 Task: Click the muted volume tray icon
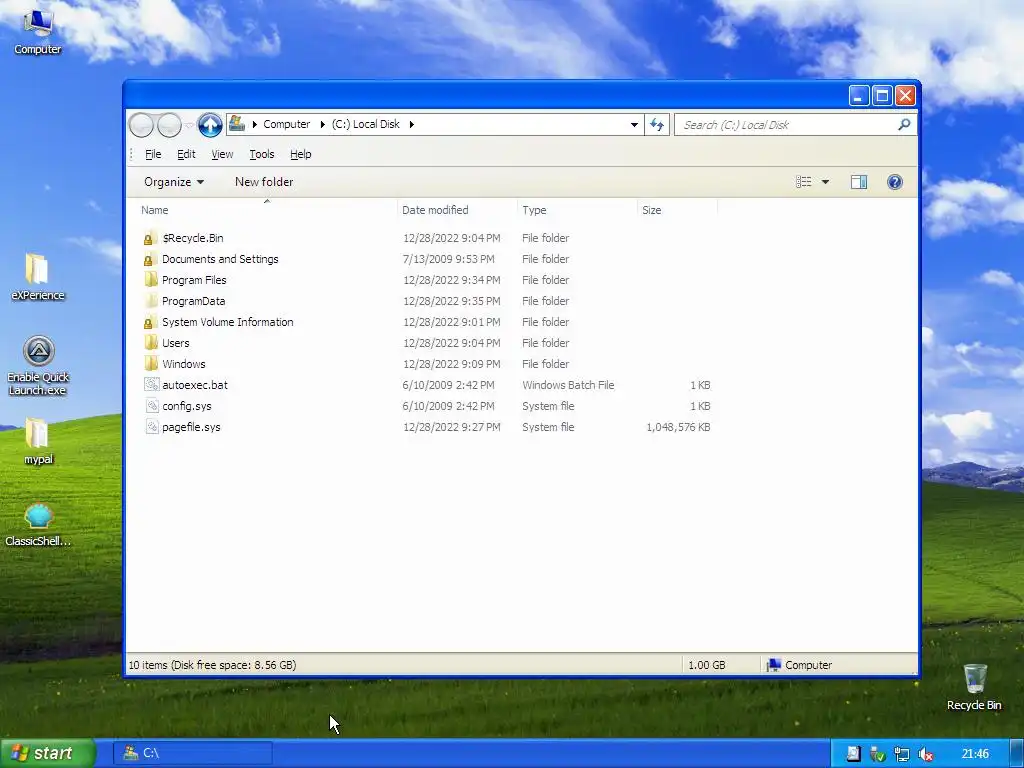coord(925,754)
